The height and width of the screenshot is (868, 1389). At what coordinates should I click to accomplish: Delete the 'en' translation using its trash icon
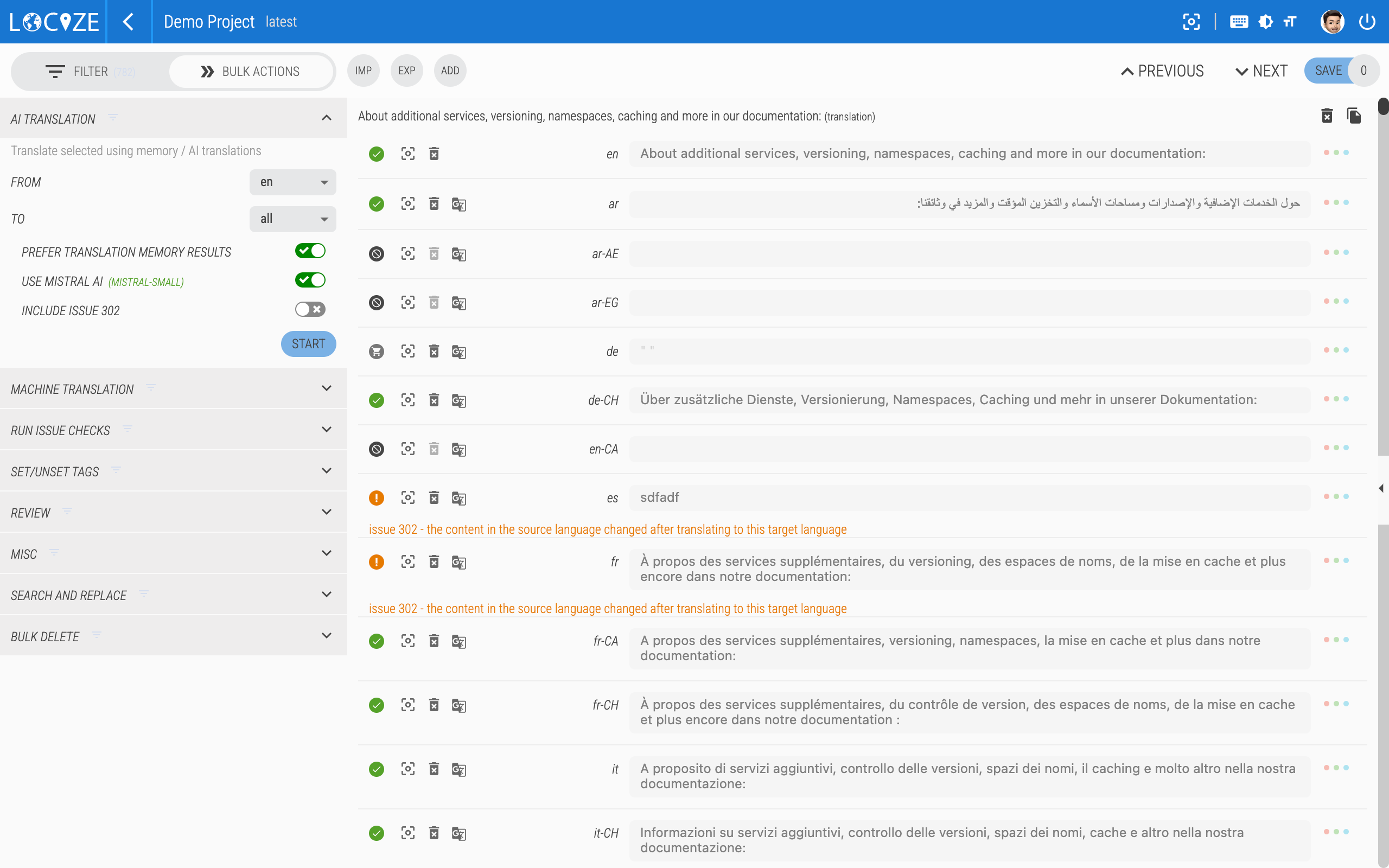434,154
